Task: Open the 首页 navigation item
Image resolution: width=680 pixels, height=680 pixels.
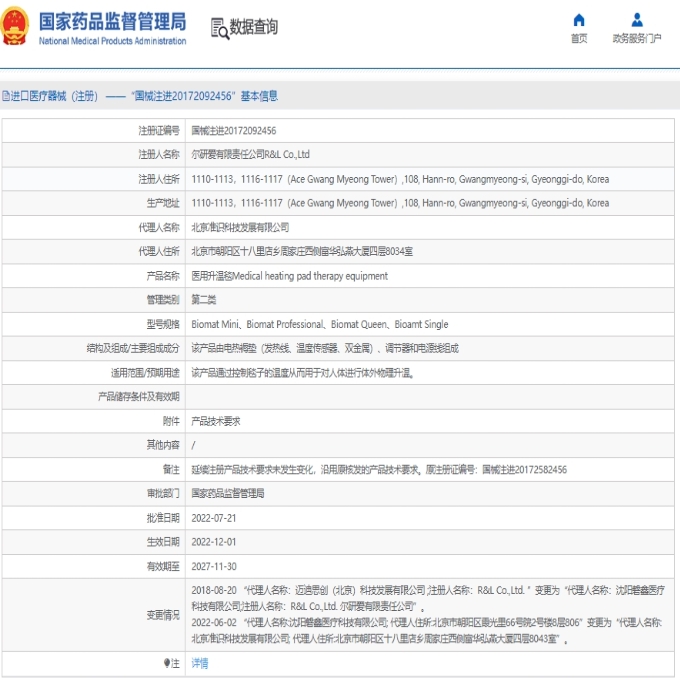Action: coord(579,39)
